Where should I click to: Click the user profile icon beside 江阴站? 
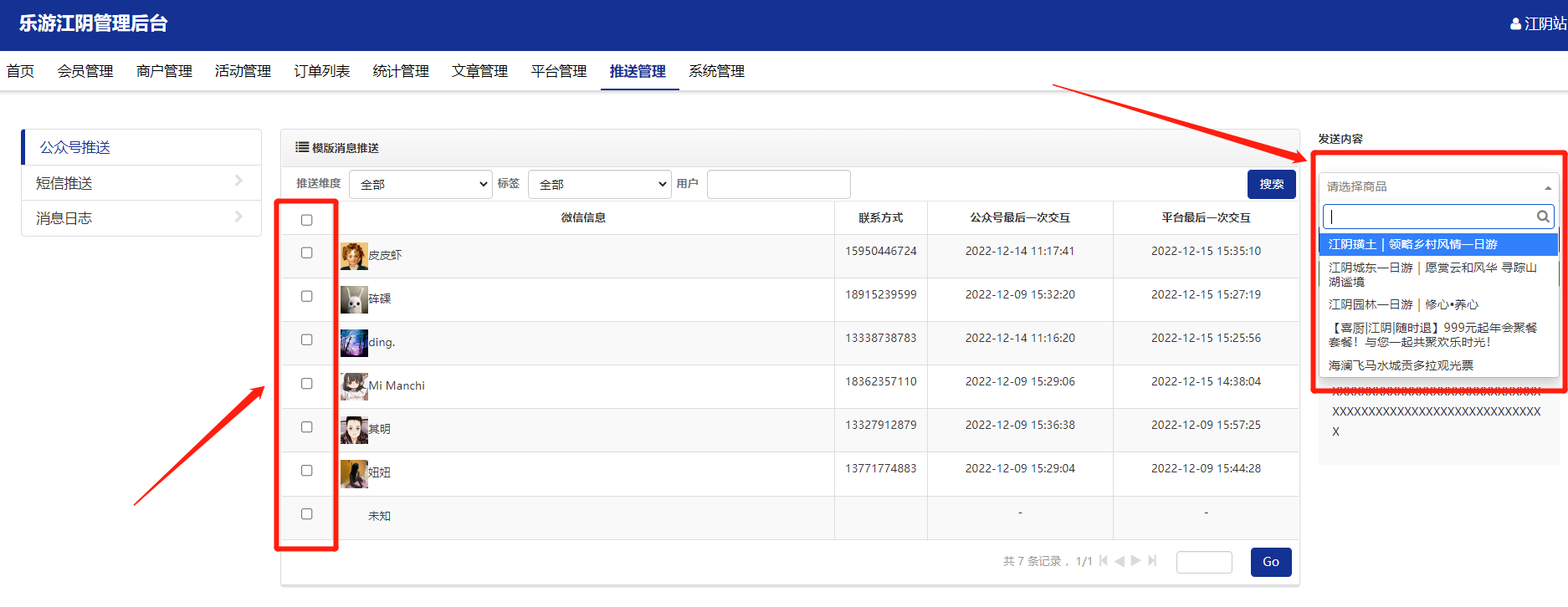(1515, 24)
